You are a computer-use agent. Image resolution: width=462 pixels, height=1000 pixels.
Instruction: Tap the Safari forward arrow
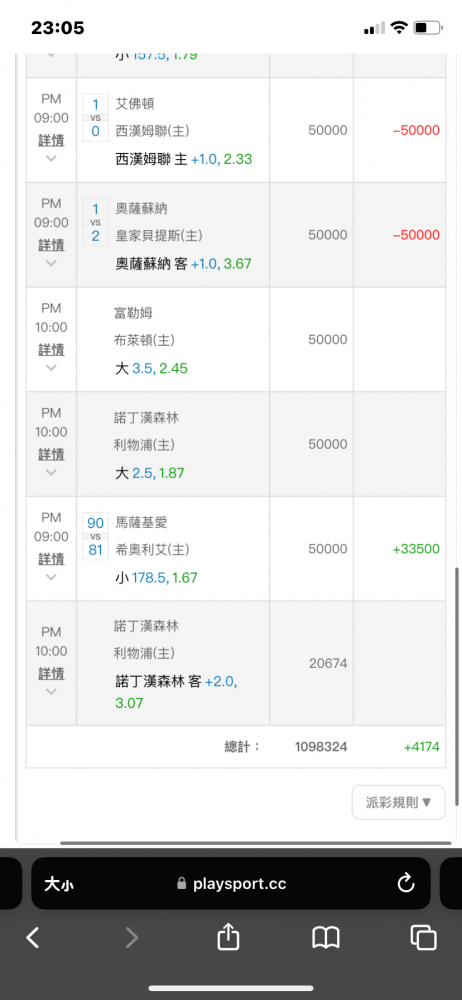(x=131, y=937)
